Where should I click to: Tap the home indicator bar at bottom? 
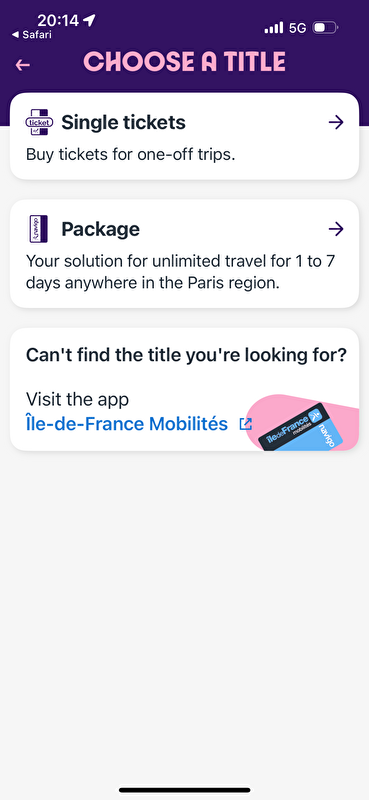pyautogui.click(x=184, y=790)
